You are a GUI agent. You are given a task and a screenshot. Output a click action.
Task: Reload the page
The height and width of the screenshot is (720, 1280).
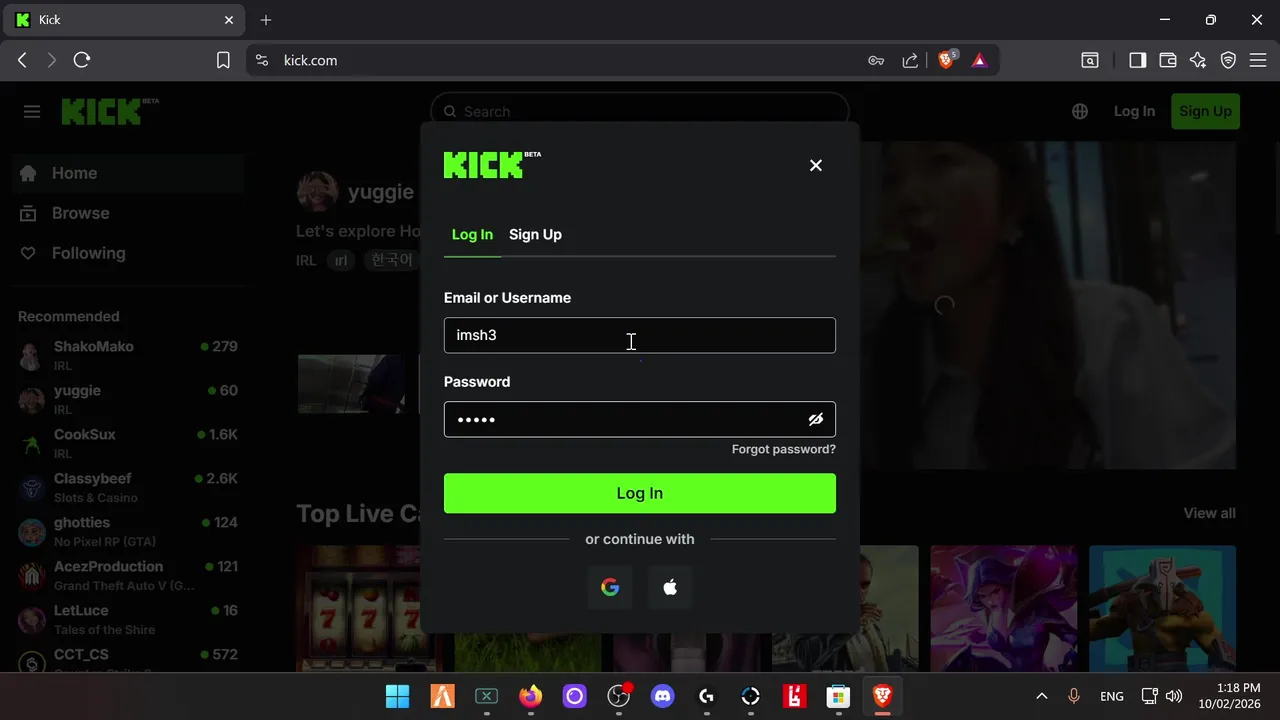(x=82, y=60)
